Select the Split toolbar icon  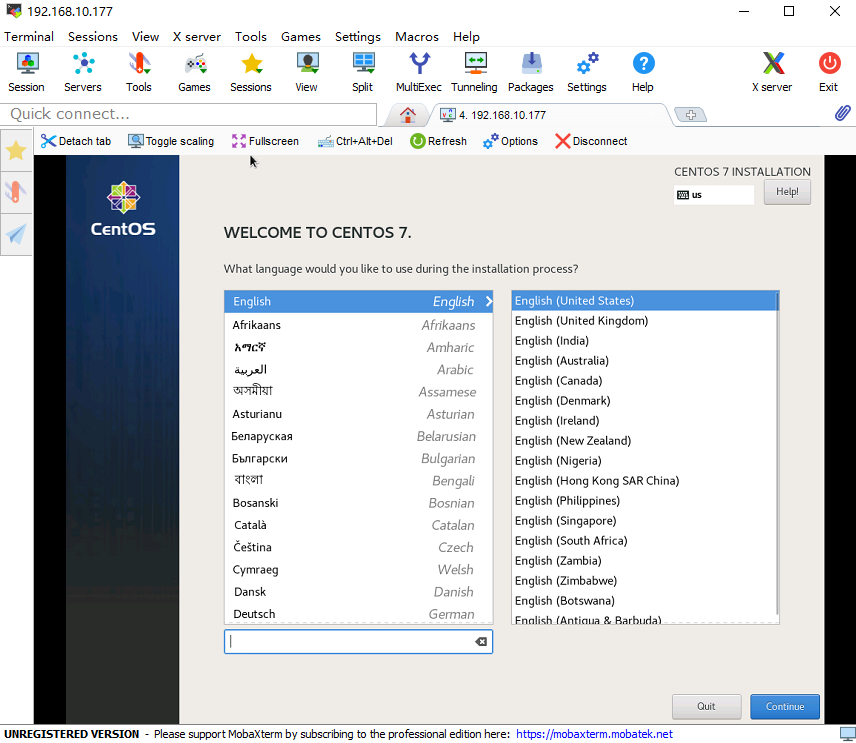click(362, 72)
